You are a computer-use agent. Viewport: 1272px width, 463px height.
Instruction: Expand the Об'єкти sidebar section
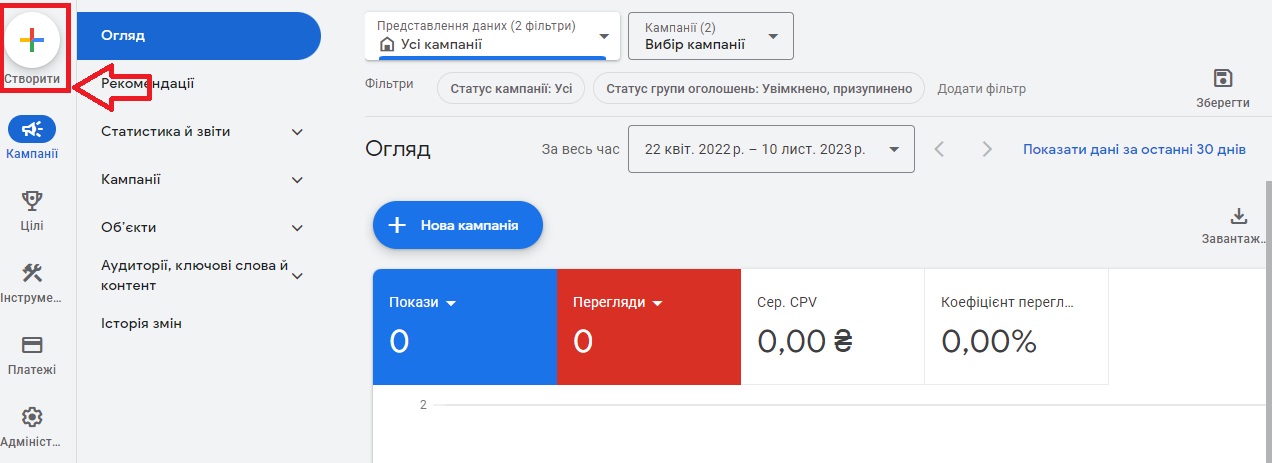coord(297,228)
